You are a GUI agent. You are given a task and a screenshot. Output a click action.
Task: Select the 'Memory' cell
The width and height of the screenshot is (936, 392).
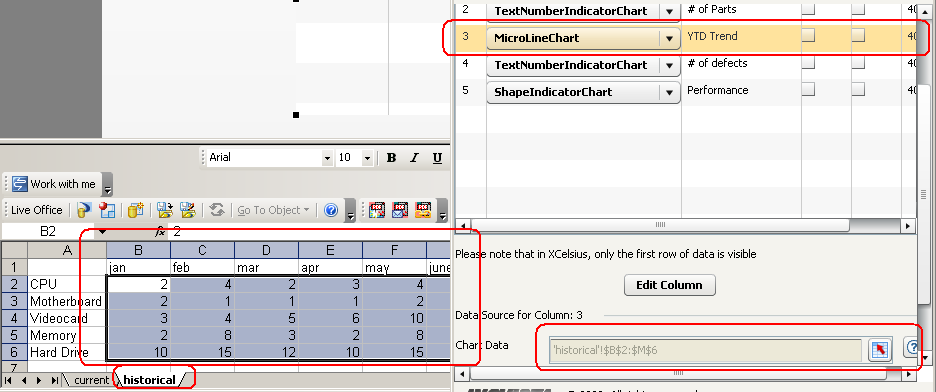click(x=67, y=335)
